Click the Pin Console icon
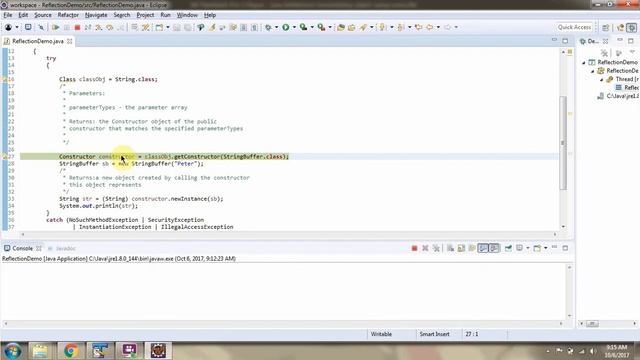 (508, 248)
